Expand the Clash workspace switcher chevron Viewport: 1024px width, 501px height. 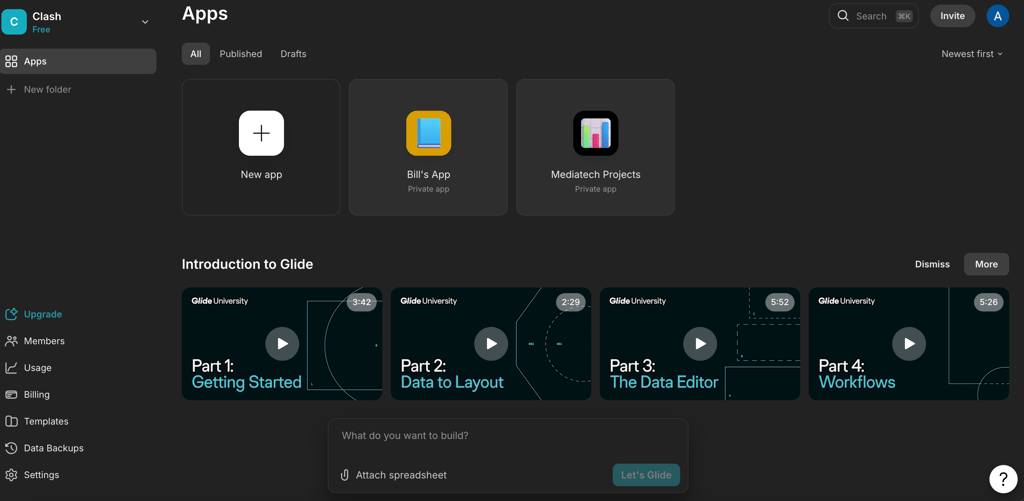145,22
